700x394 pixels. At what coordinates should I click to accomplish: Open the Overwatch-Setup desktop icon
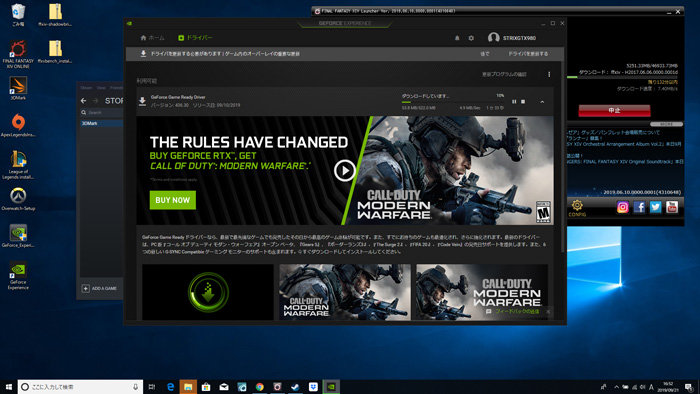pos(18,199)
